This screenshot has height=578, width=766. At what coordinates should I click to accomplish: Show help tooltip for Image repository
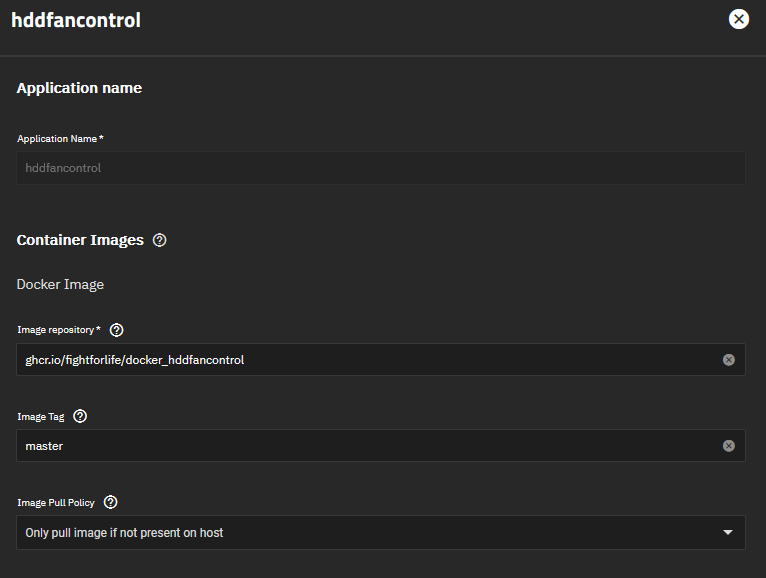pyautogui.click(x=116, y=330)
